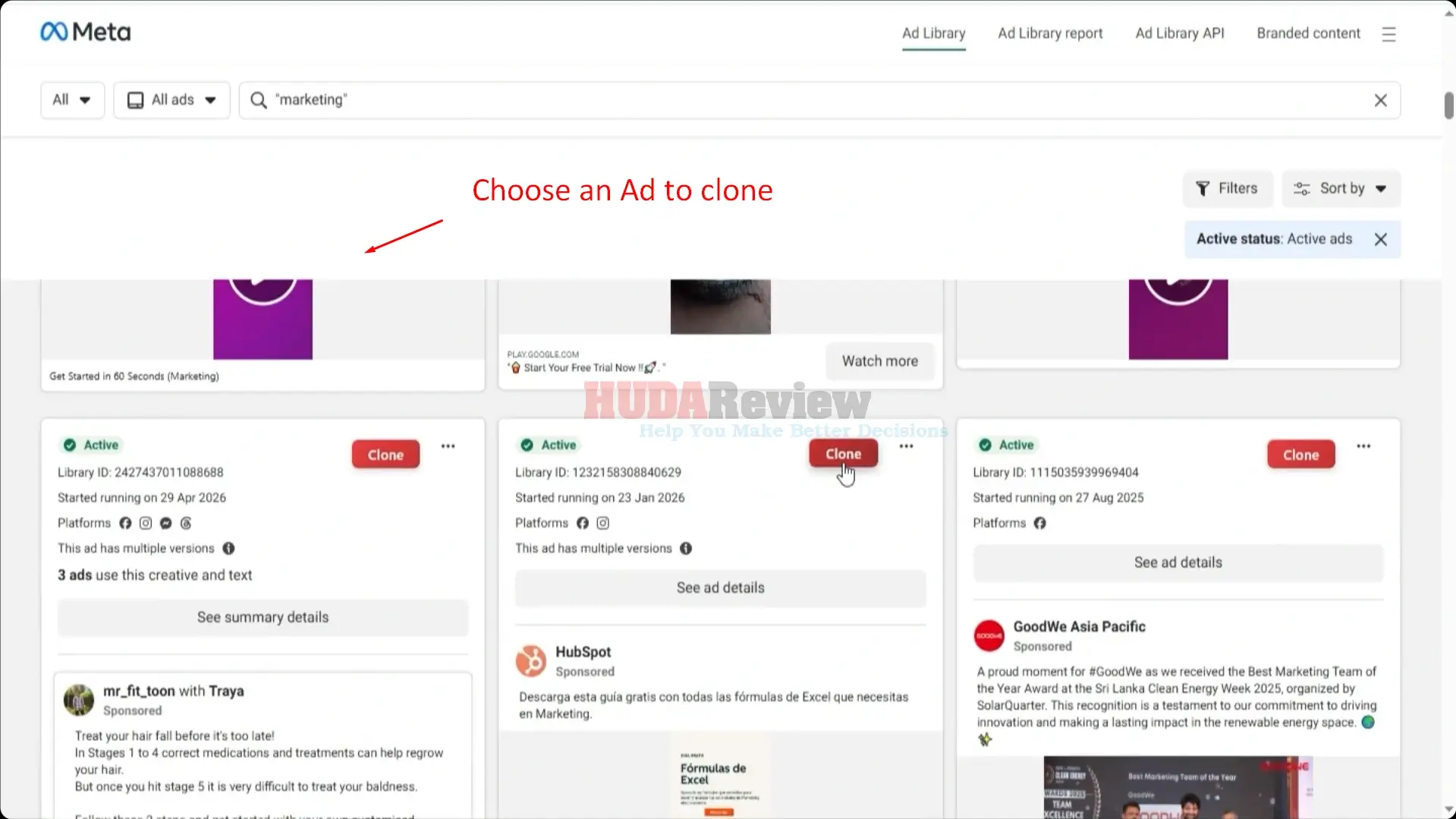Clone the HubSpot ad
Image resolution: width=1456 pixels, height=819 pixels.
point(843,454)
